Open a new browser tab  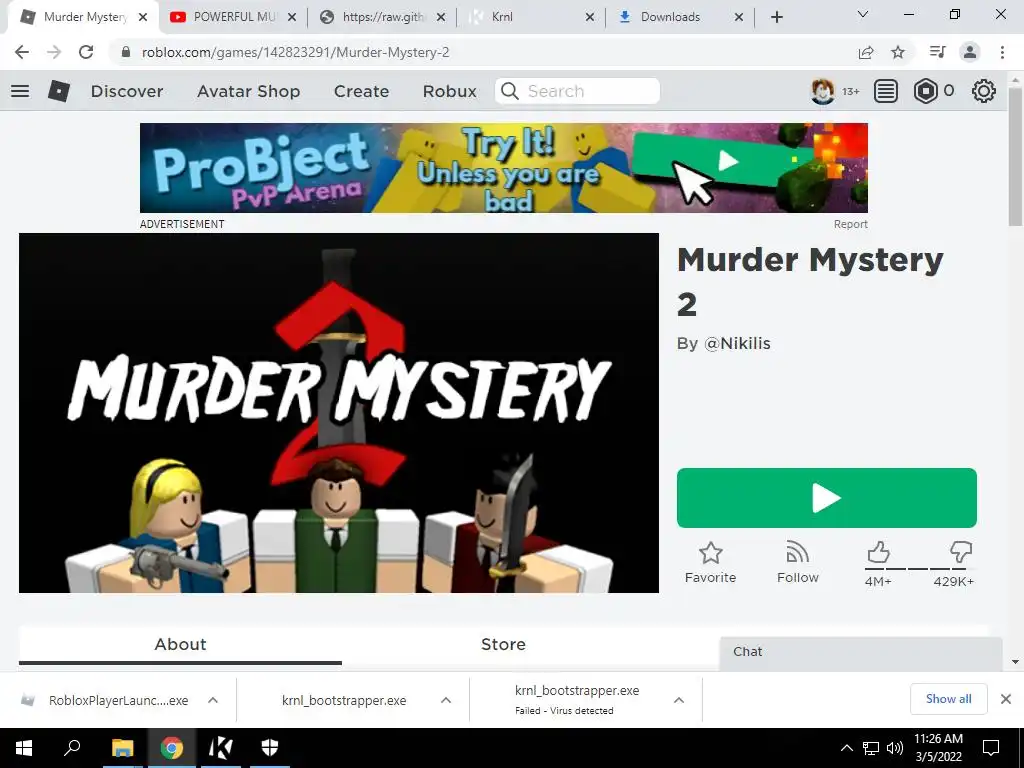[x=776, y=17]
